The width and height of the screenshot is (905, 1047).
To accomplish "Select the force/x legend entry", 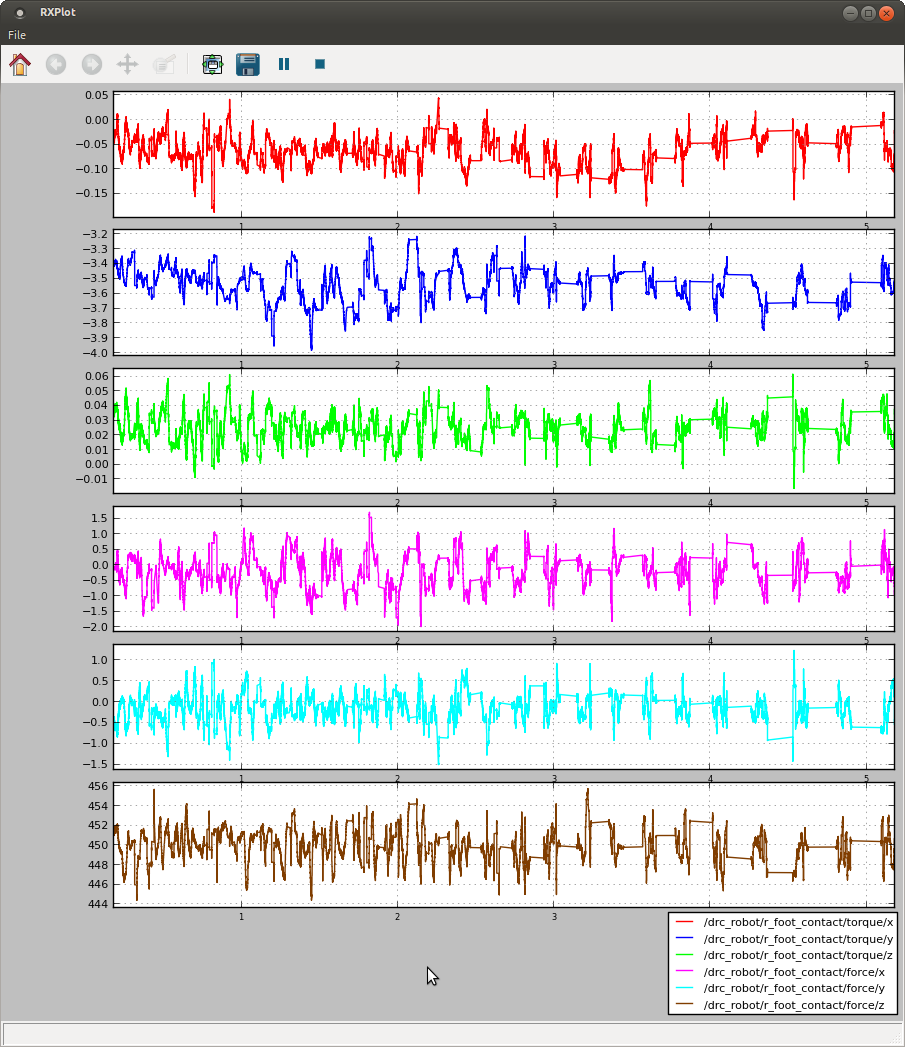I will 790,972.
